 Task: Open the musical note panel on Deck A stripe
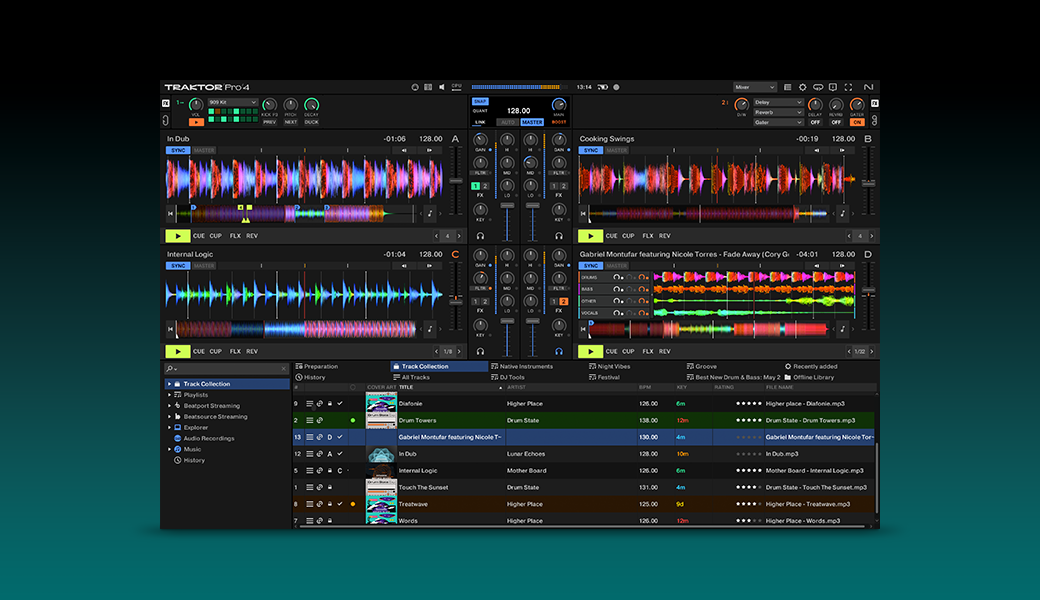pos(430,213)
